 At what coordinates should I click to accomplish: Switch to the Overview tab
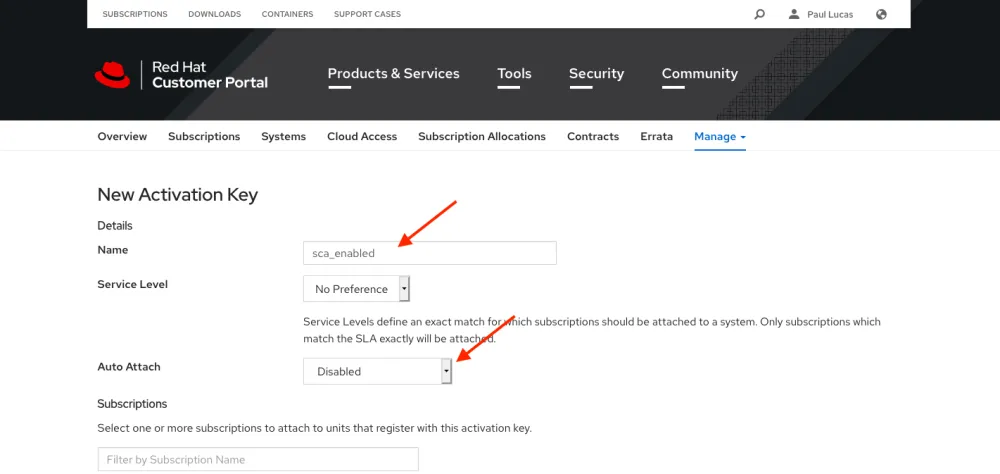tap(122, 136)
